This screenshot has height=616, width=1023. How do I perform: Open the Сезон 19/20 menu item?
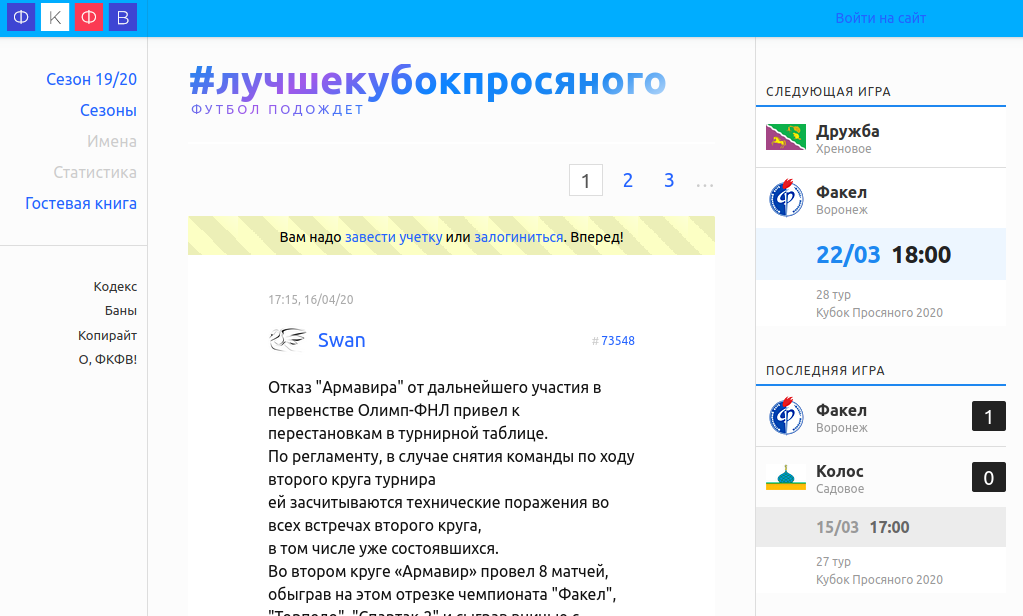pos(91,79)
